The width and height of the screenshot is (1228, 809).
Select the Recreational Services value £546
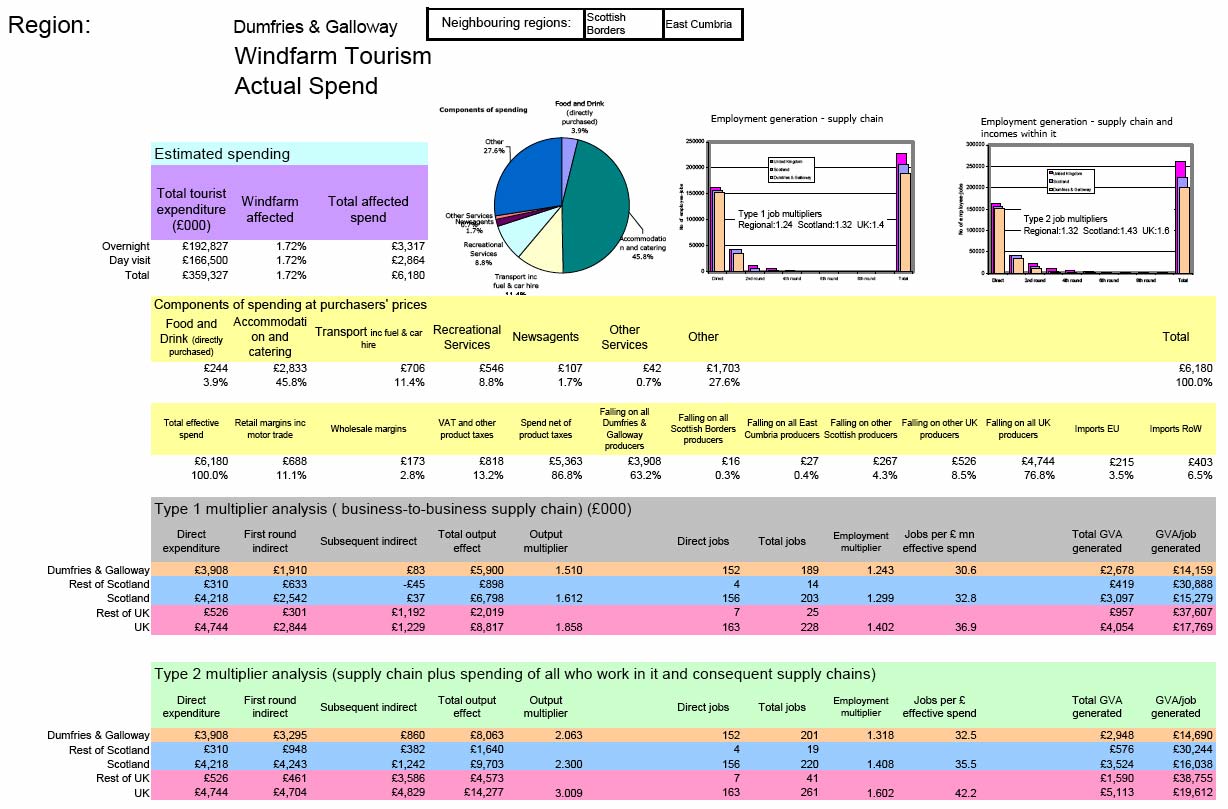point(491,368)
